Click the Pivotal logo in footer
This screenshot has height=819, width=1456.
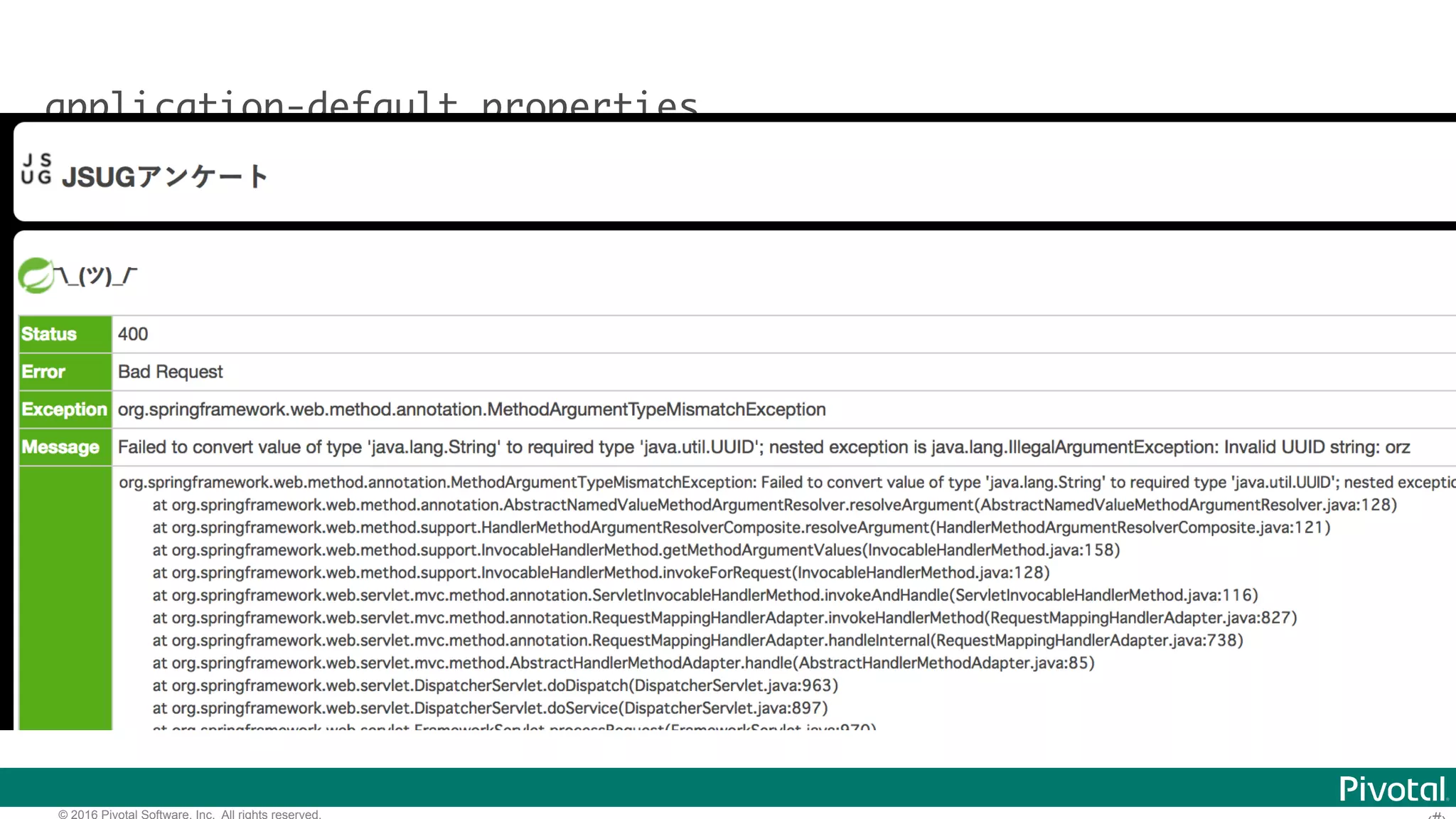point(1392,788)
